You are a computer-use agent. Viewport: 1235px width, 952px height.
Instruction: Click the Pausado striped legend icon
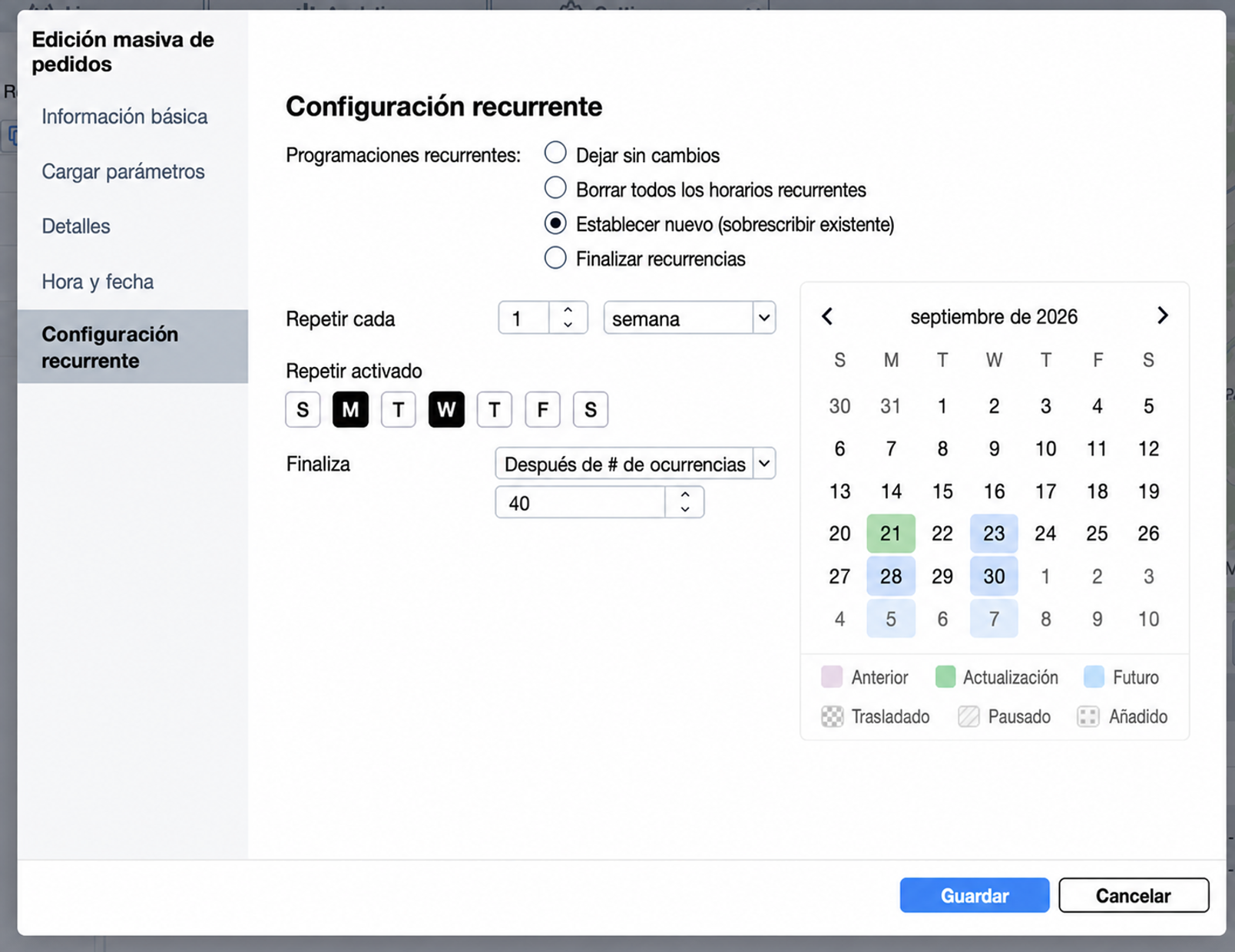(x=968, y=716)
